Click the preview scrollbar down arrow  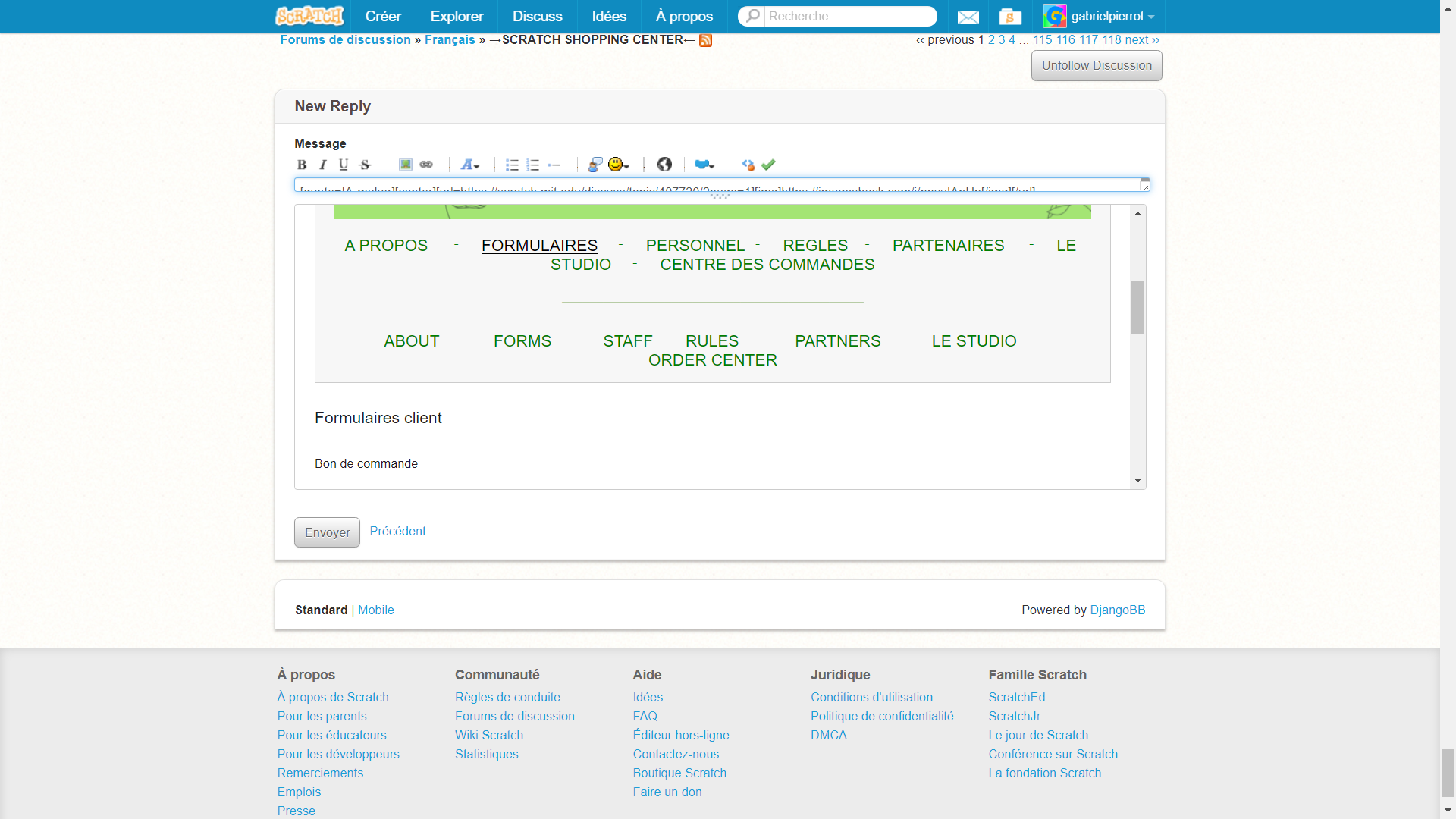[x=1137, y=480]
